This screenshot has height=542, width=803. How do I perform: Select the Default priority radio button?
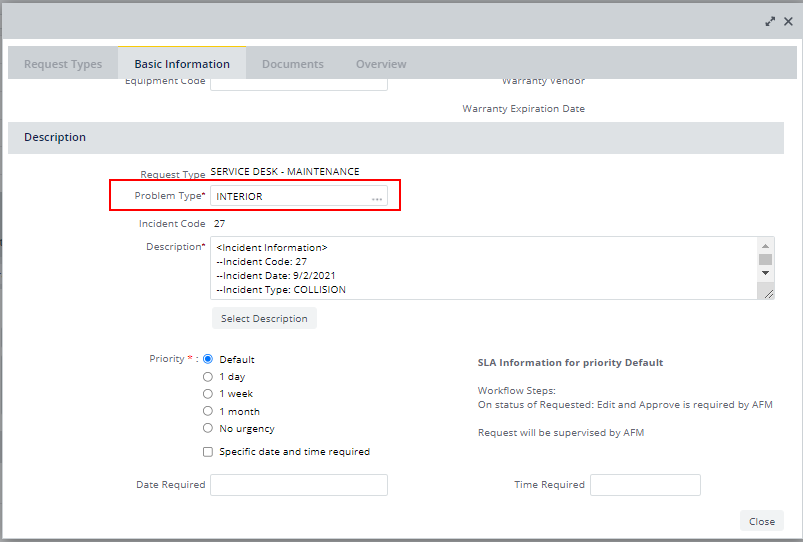click(207, 359)
